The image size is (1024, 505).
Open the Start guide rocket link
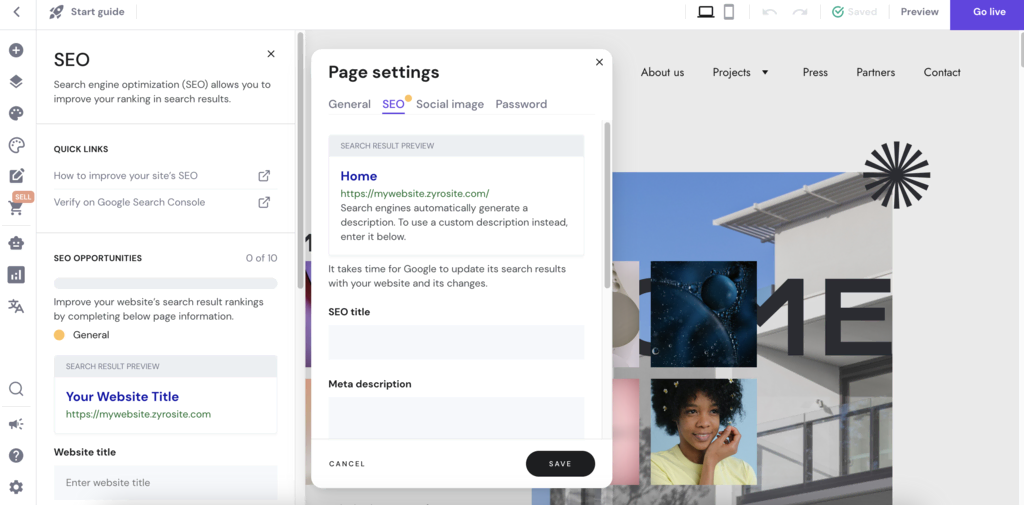(87, 12)
